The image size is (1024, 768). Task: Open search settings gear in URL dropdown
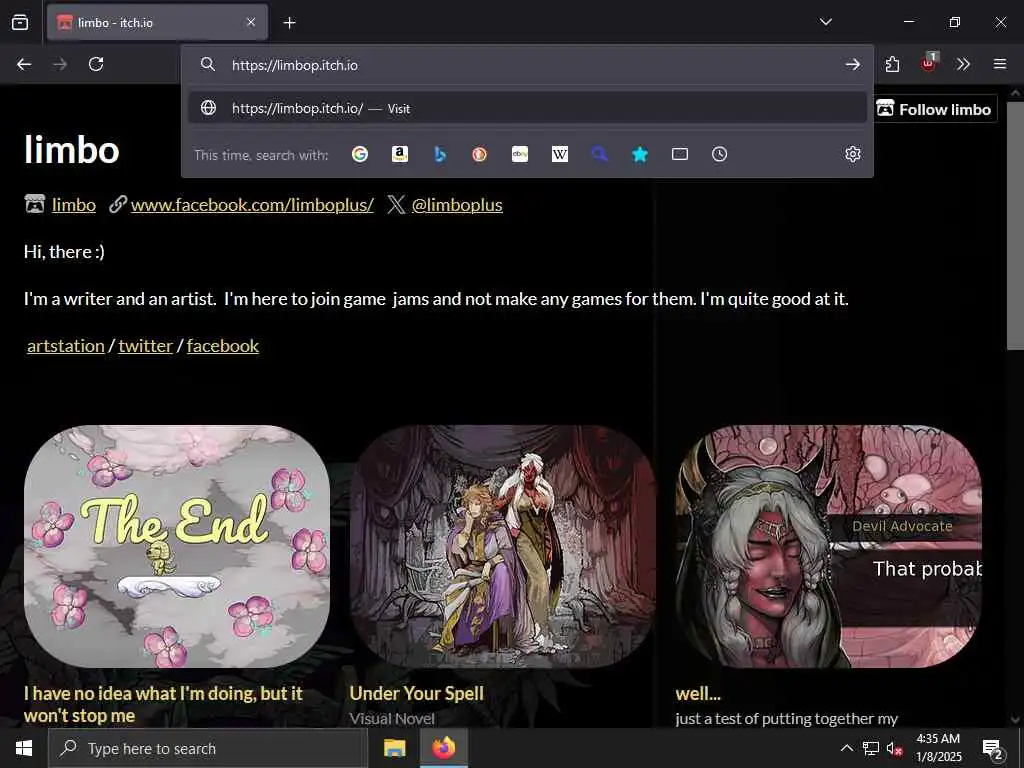(852, 154)
